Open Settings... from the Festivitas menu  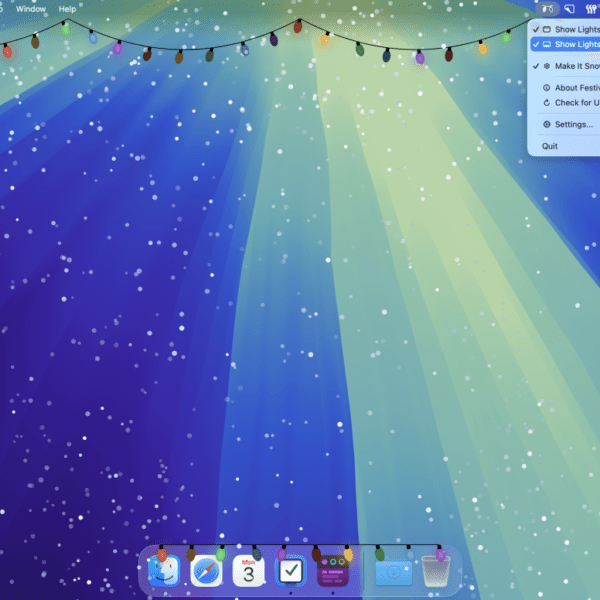[566, 124]
